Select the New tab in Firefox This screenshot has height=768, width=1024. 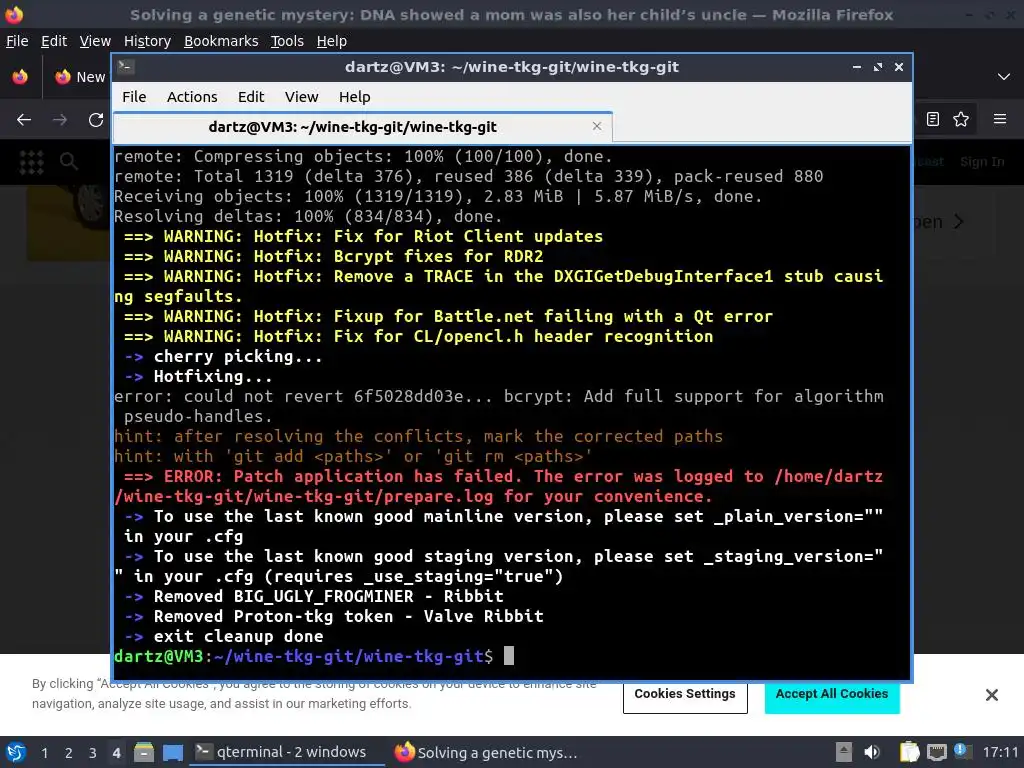click(80, 77)
